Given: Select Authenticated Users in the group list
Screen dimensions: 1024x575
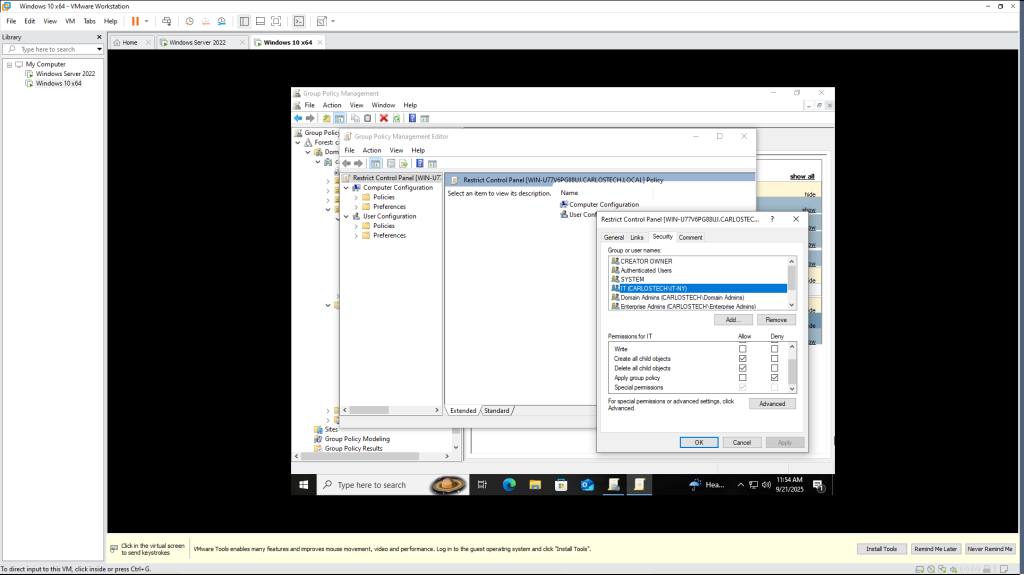Looking at the screenshot, I should click(x=646, y=270).
